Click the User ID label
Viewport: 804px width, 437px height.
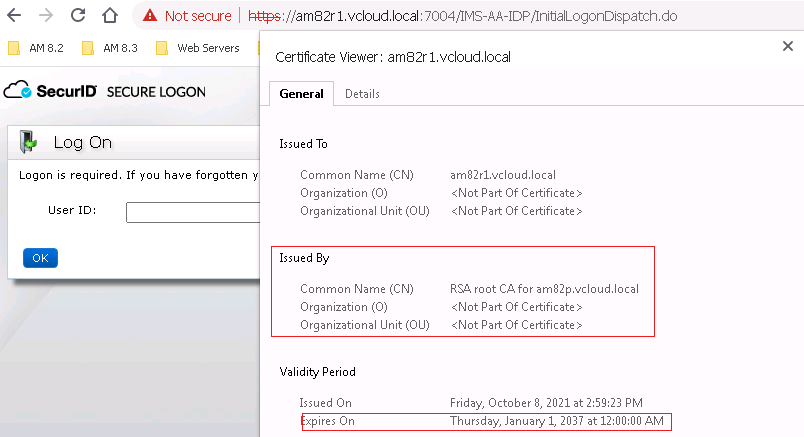72,210
